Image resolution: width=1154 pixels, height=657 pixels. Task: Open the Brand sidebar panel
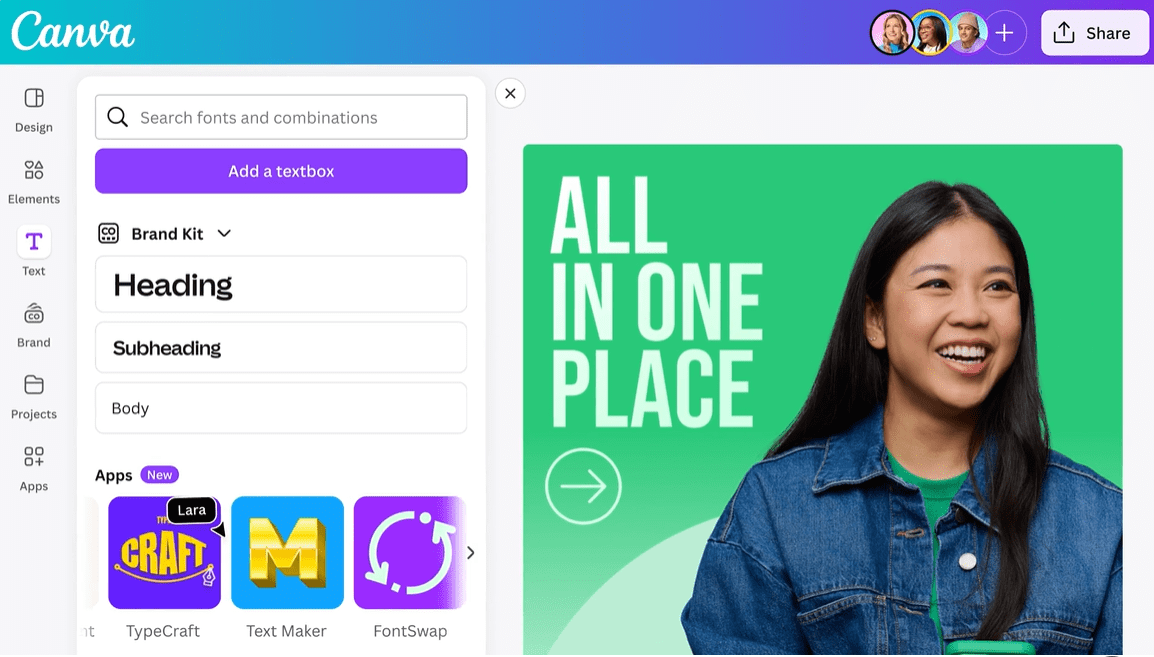tap(34, 326)
